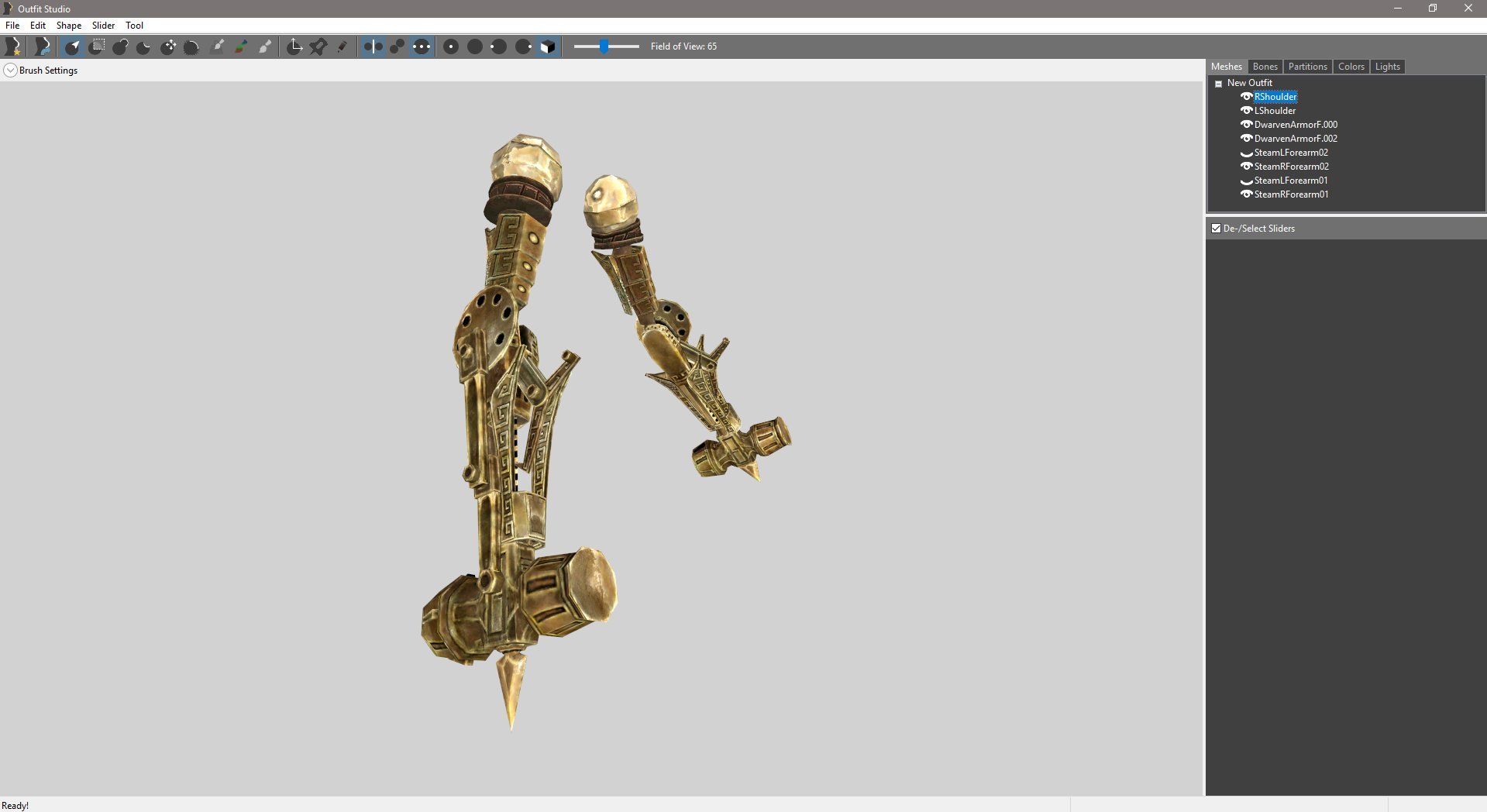Image resolution: width=1487 pixels, height=812 pixels.
Task: Open the Edit menu
Action: 38,26
